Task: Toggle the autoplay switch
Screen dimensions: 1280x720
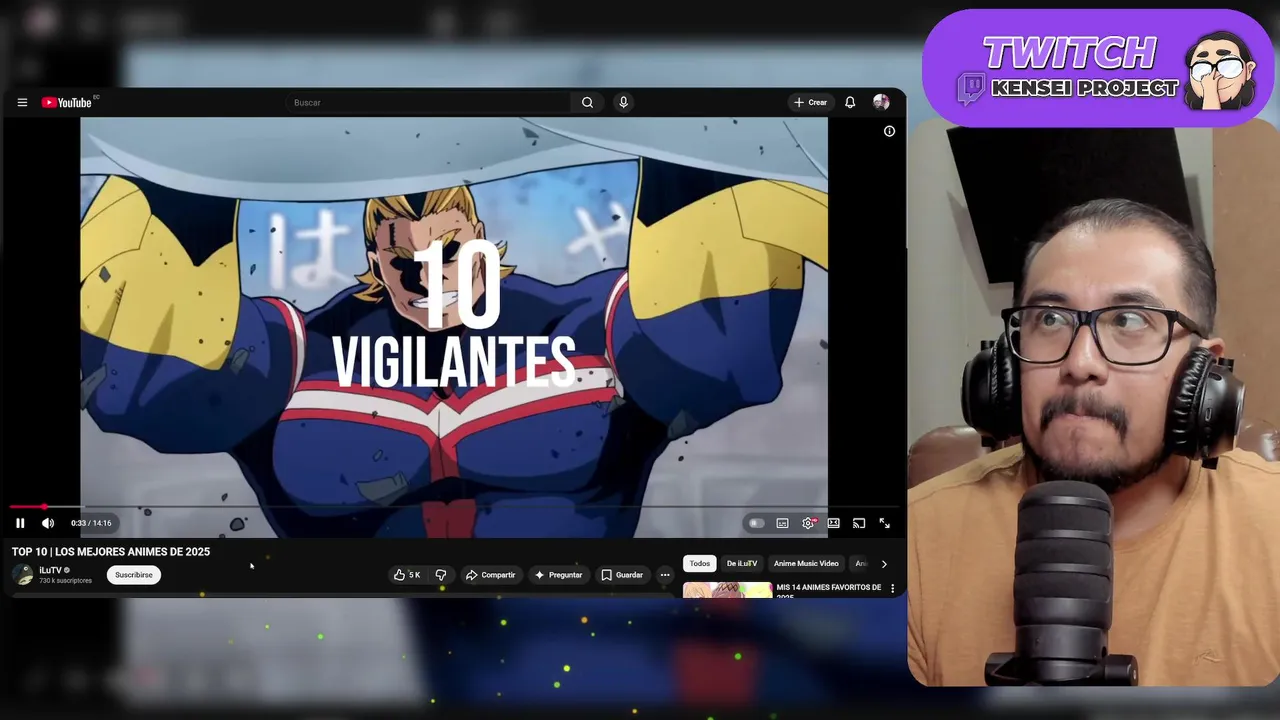Action: tap(757, 523)
